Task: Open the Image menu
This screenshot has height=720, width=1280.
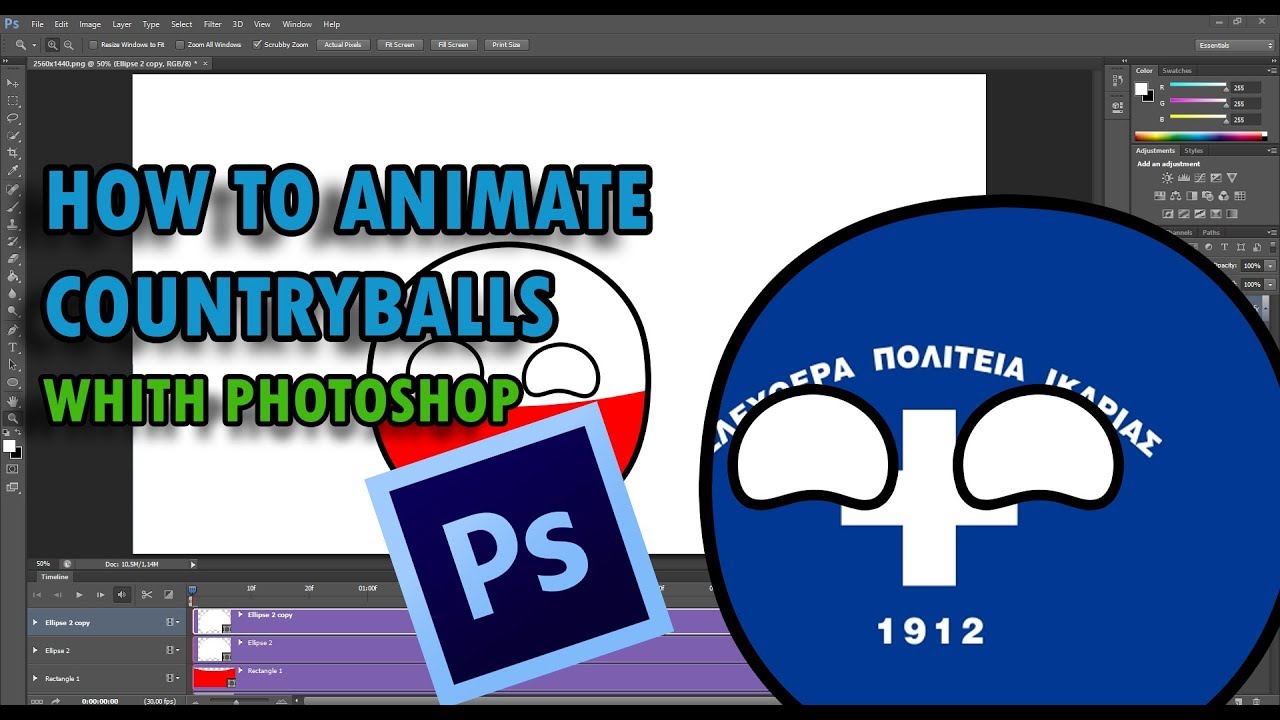Action: point(90,24)
